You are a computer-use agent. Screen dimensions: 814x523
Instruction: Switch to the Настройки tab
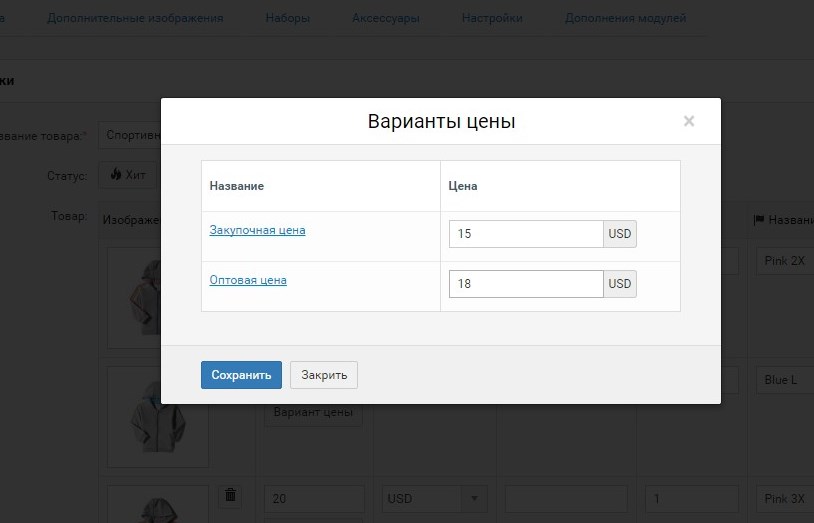coord(492,18)
